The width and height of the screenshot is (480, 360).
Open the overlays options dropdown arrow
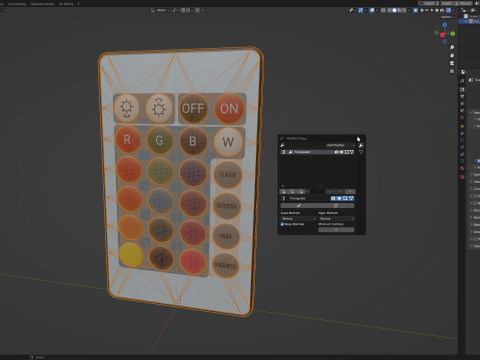click(x=377, y=10)
